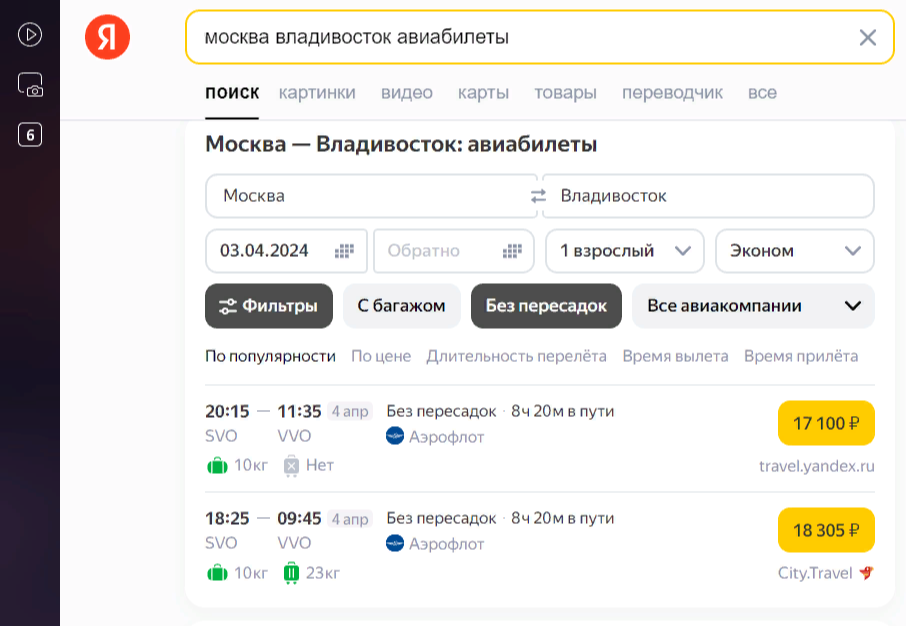Click Aeroflot logo on 20:15 flight
Screen dimensions: 906x626
pyautogui.click(x=395, y=436)
